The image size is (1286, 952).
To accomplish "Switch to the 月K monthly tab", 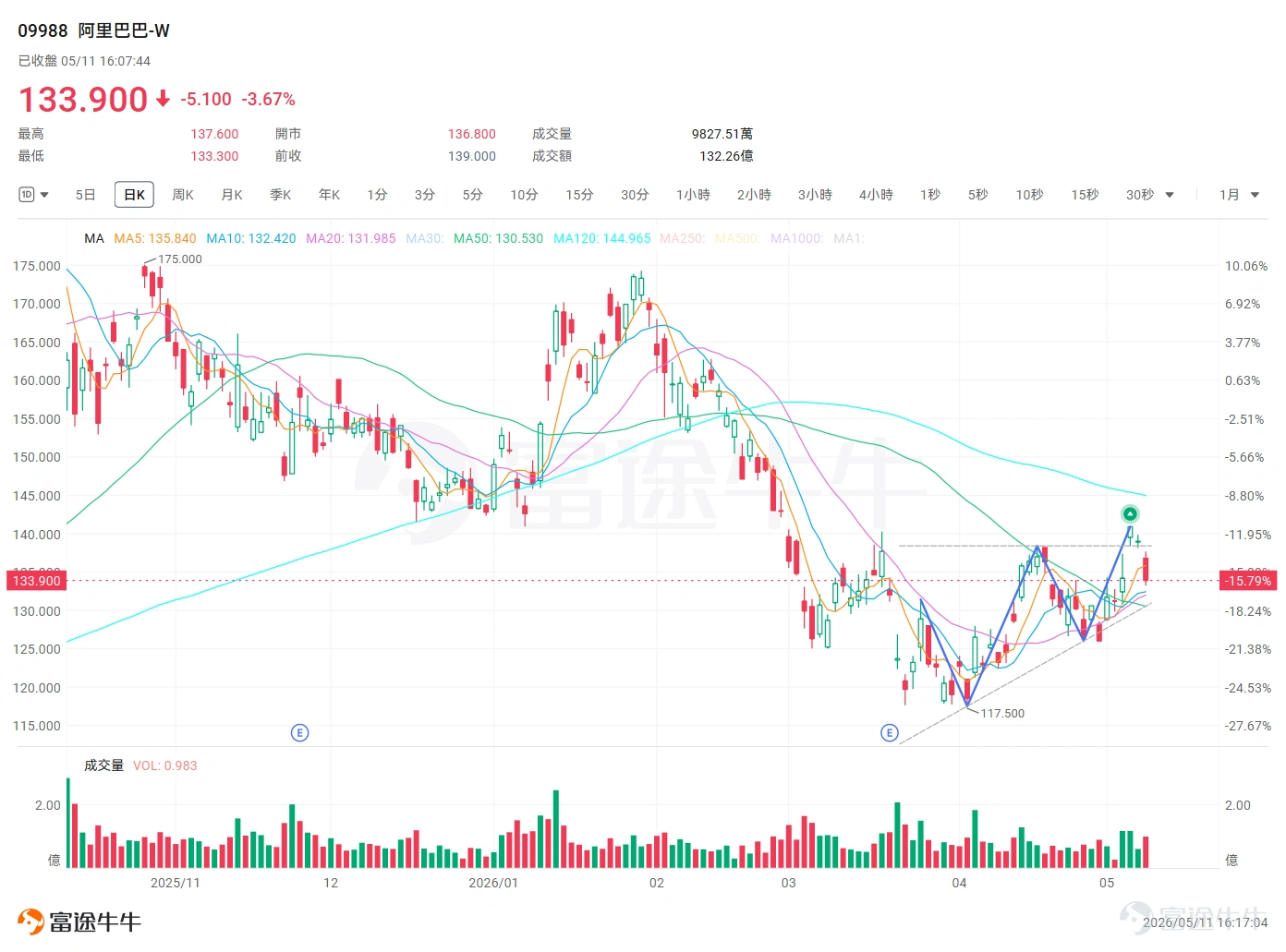I will (232, 195).
